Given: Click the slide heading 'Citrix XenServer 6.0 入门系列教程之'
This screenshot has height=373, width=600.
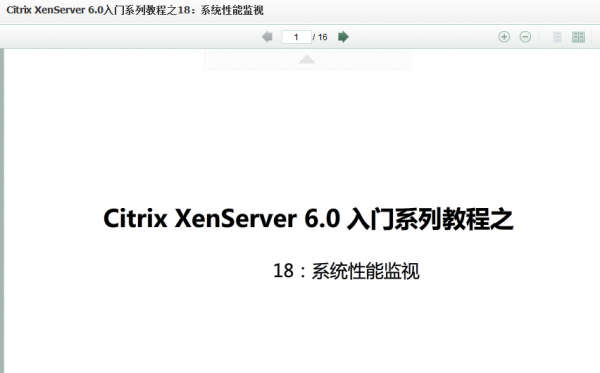Looking at the screenshot, I should pos(308,219).
